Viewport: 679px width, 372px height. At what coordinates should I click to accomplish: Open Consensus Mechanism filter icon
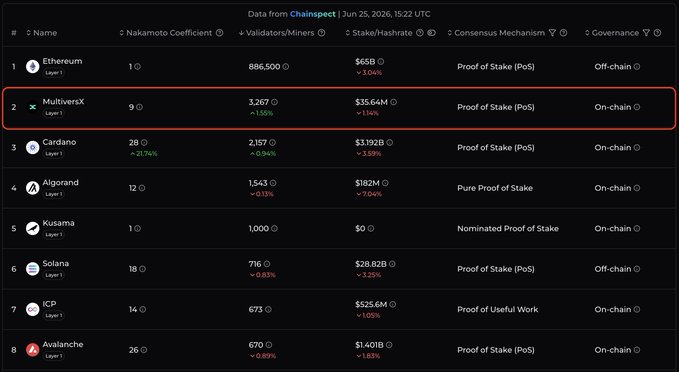click(x=552, y=33)
